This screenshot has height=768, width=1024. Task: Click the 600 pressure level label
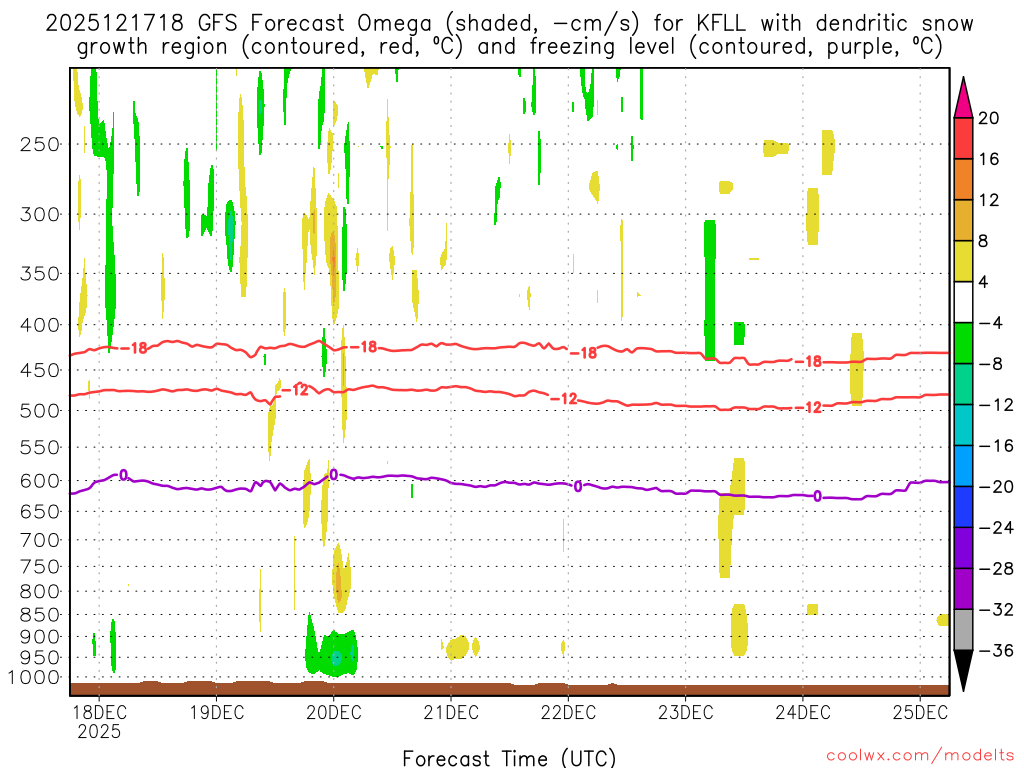point(40,481)
